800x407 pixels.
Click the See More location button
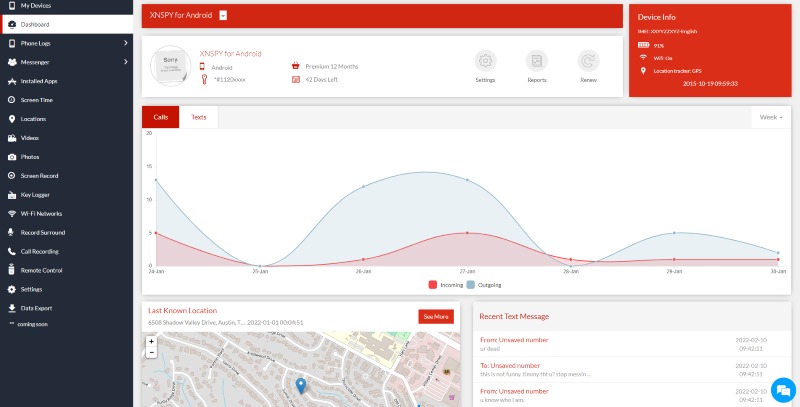[x=435, y=316]
